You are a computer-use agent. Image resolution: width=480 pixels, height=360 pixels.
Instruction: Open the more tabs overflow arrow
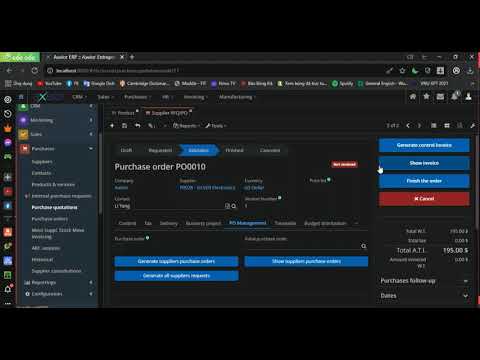(x=356, y=223)
